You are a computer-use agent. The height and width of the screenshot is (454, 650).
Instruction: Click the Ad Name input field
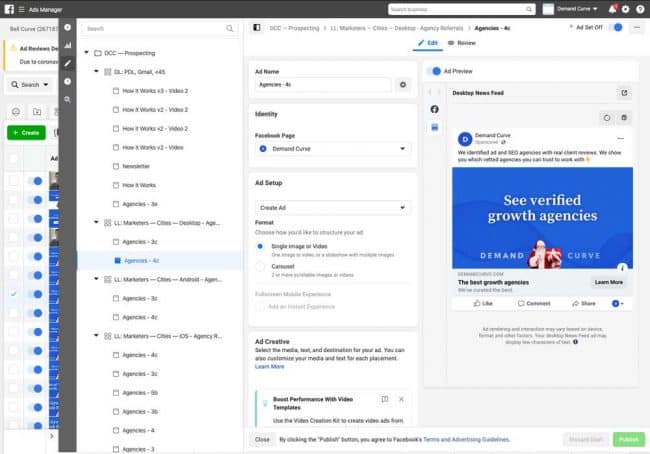pyautogui.click(x=322, y=85)
